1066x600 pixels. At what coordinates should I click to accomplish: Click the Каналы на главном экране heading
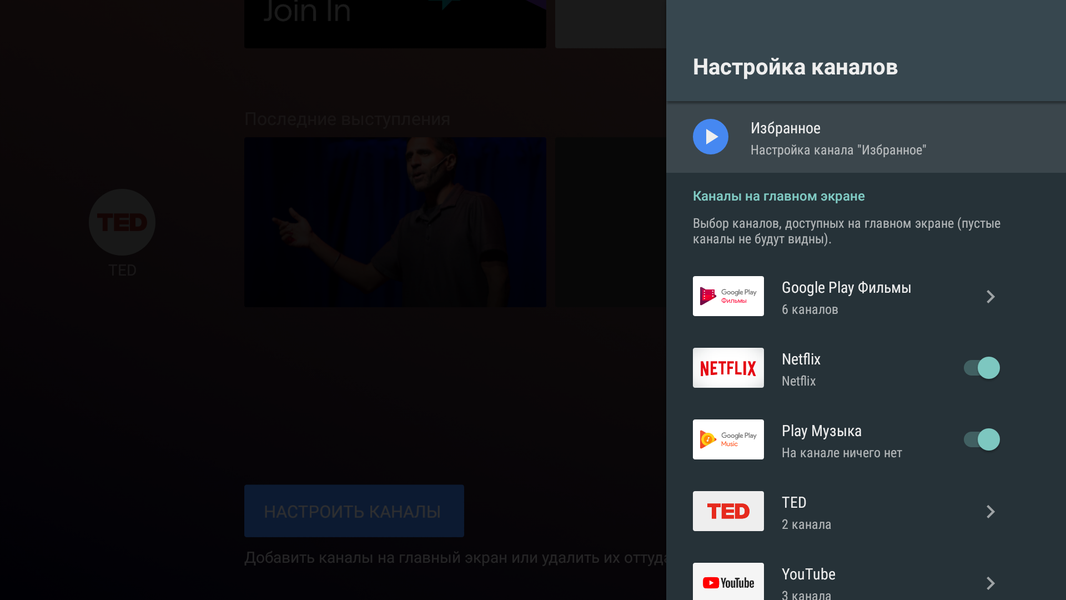point(778,196)
